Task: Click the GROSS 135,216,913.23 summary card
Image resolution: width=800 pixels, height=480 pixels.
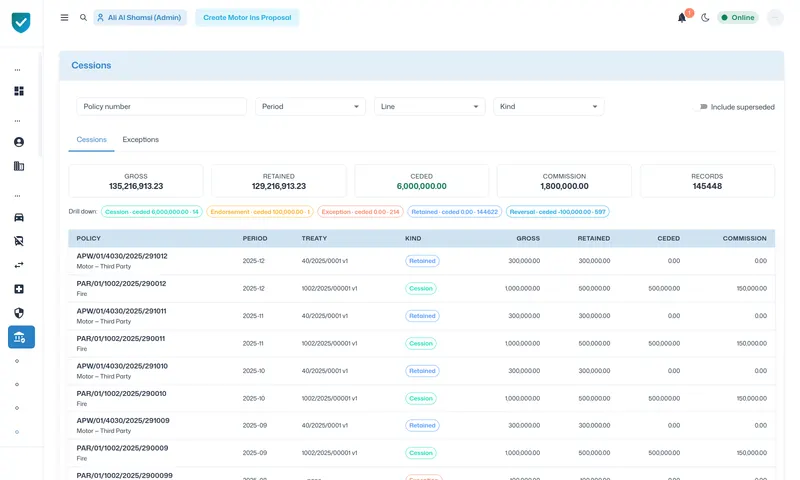Action: tap(136, 181)
